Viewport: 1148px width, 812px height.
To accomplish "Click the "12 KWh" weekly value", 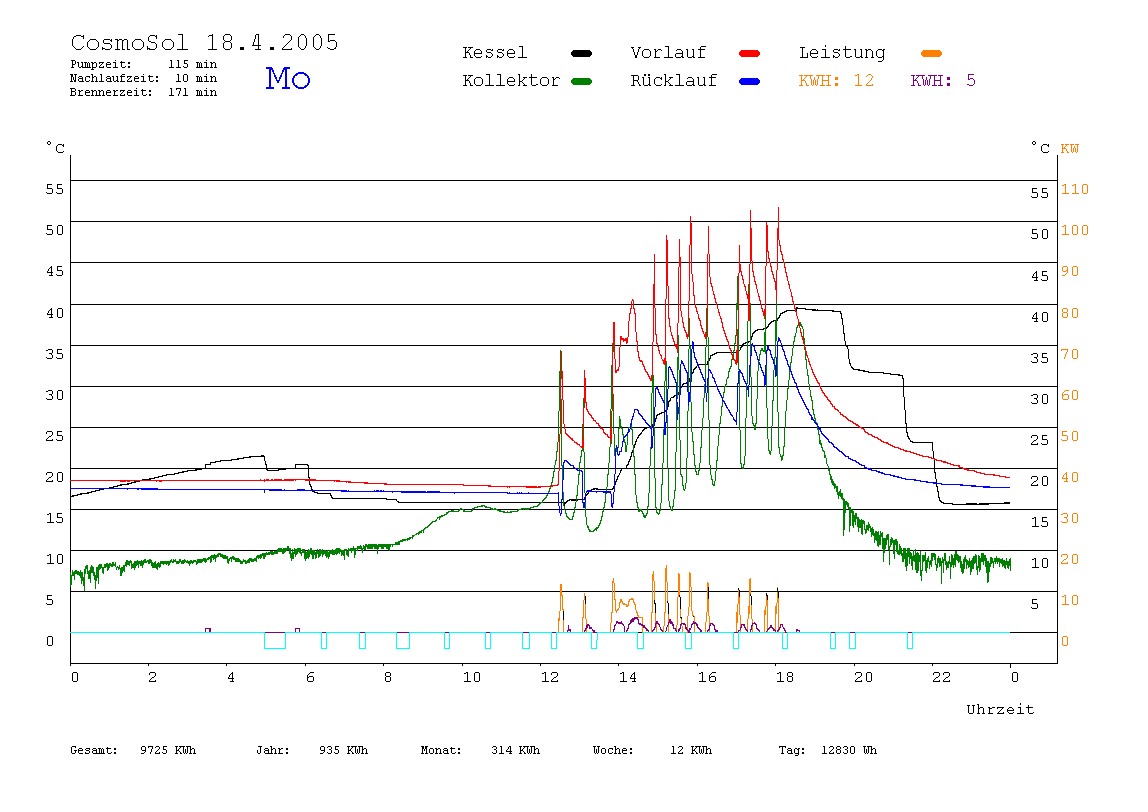I will click(x=690, y=750).
